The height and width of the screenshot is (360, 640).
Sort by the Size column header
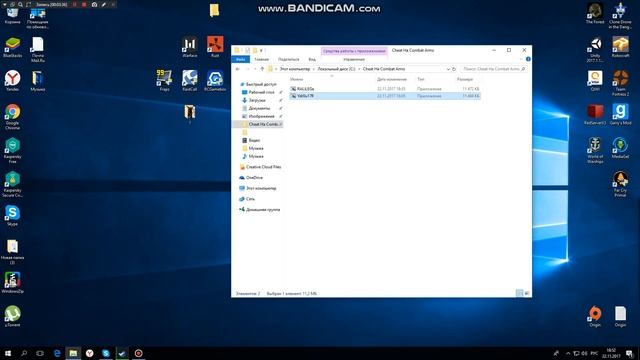465,79
